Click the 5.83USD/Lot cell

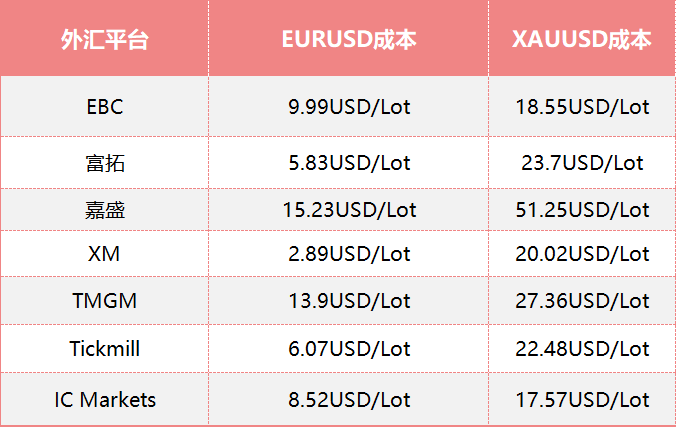(349, 163)
